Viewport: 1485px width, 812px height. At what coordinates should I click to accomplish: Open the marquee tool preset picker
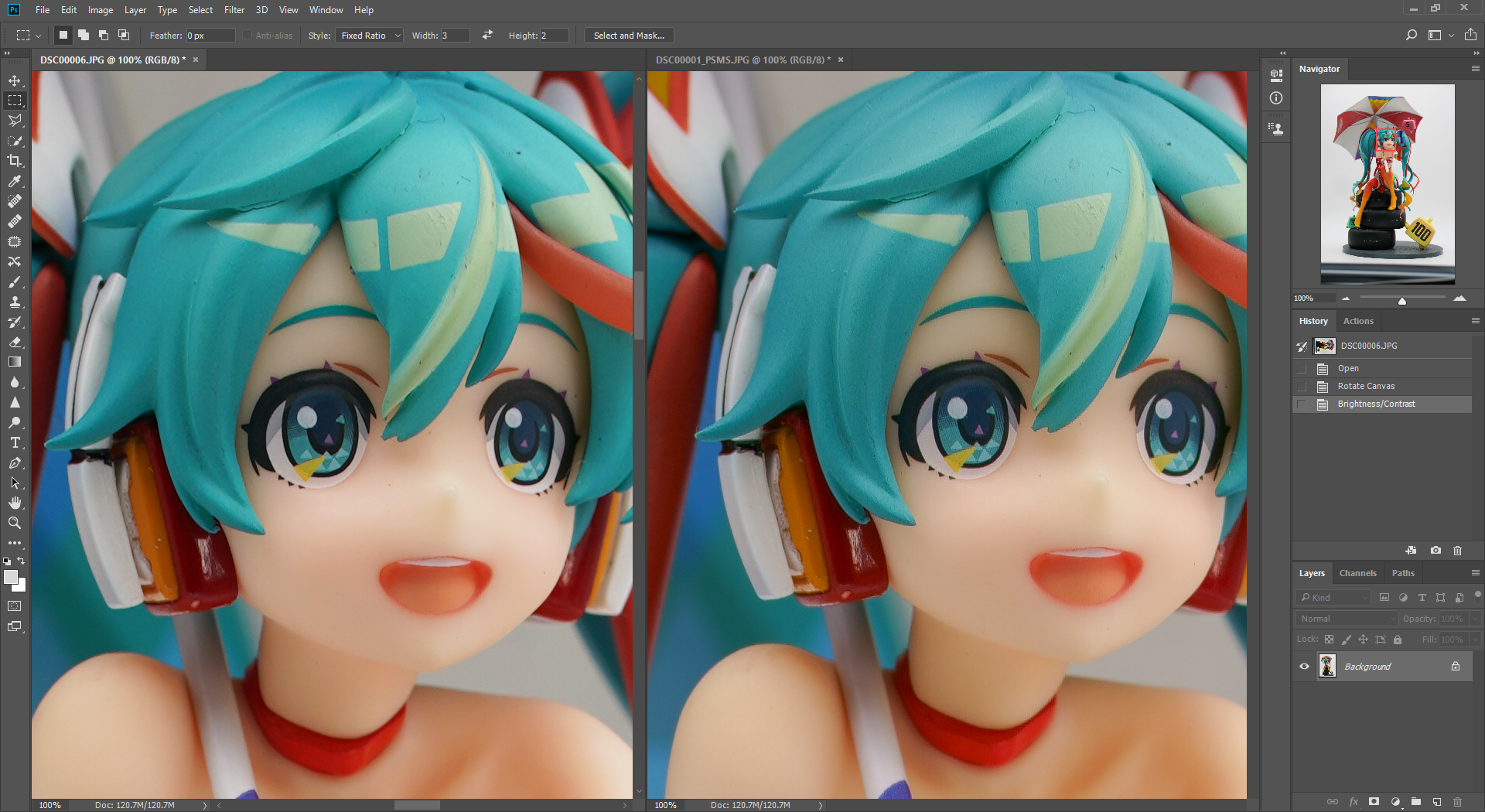(x=29, y=36)
